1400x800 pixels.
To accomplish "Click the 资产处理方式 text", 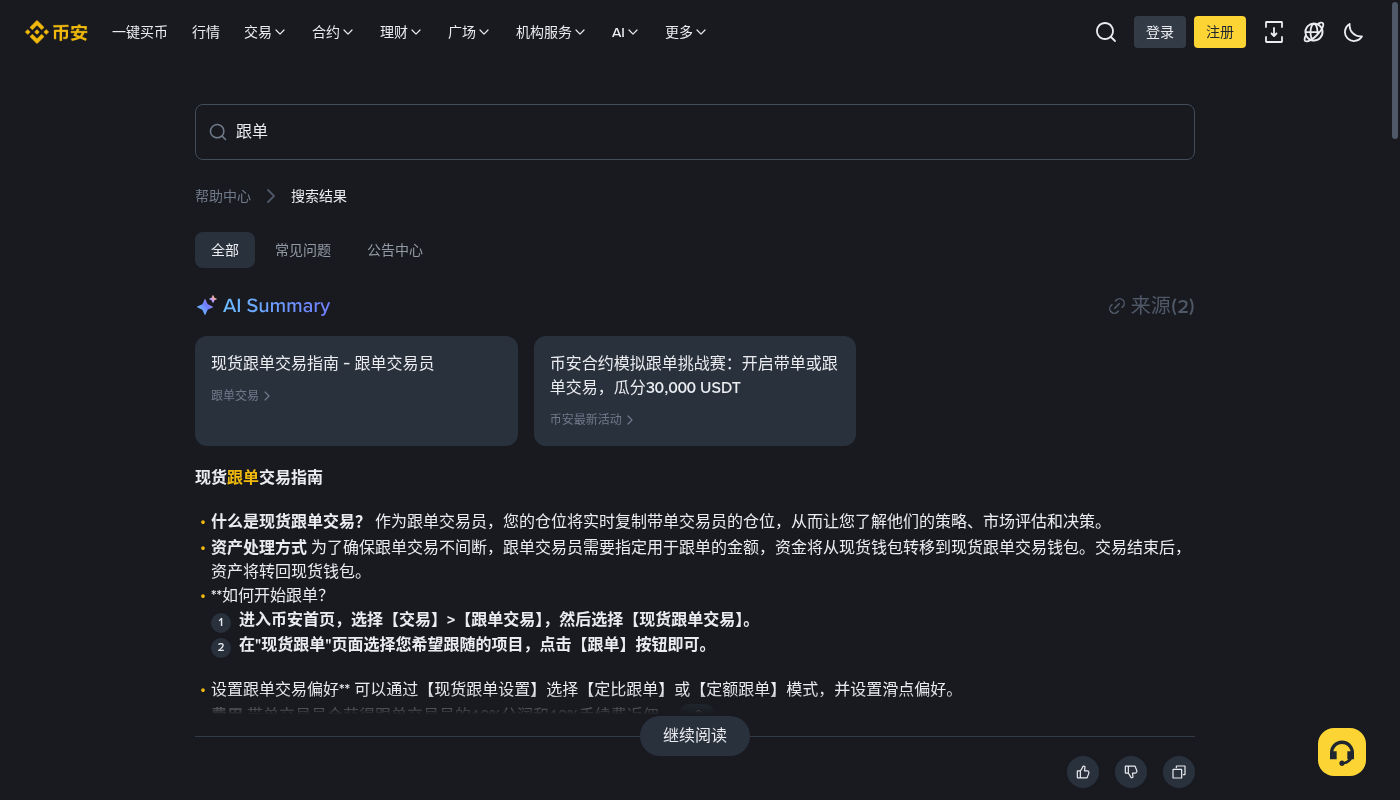I will (259, 547).
